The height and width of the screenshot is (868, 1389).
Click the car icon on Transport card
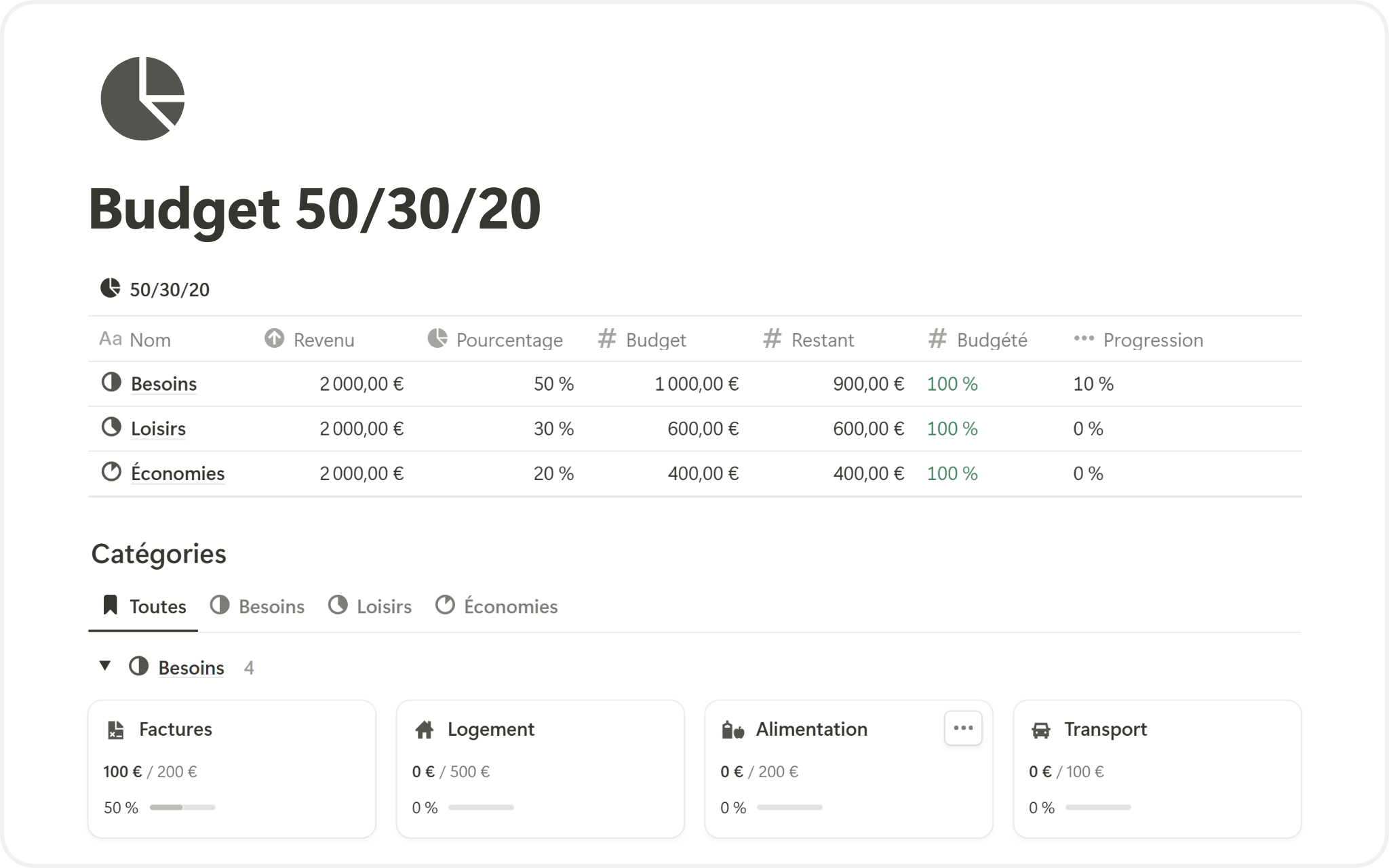coord(1040,730)
